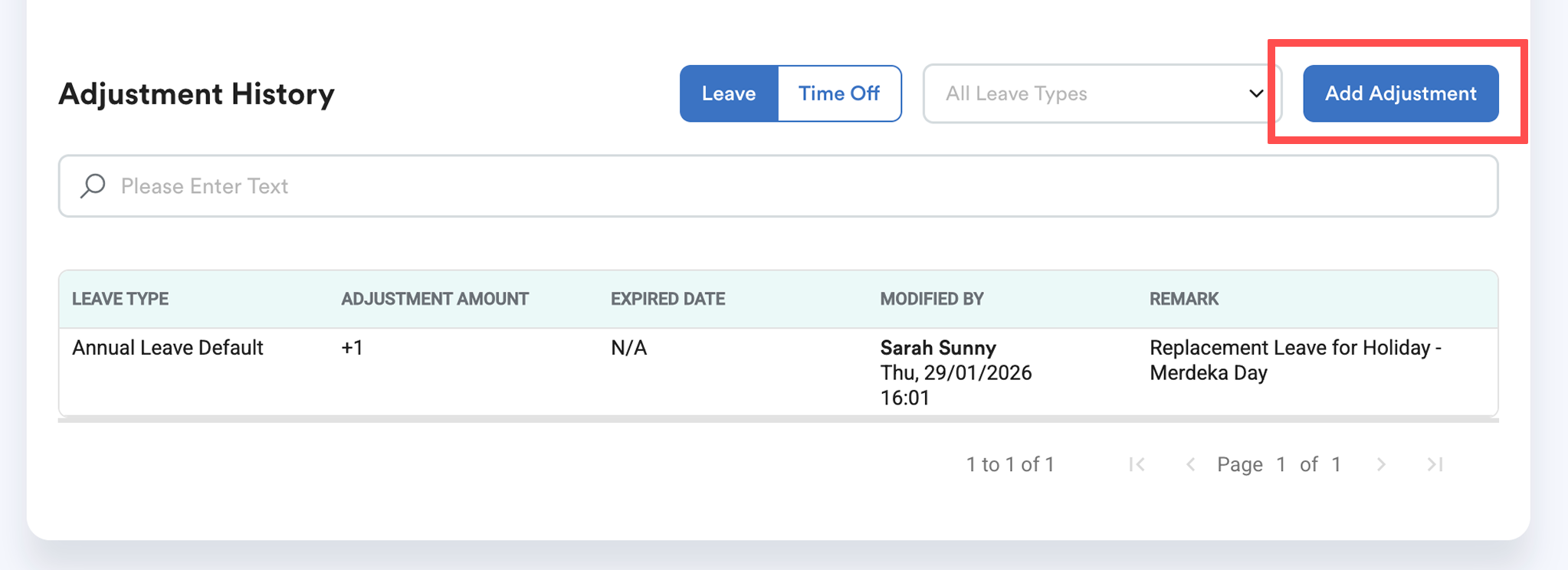Viewport: 1568px width, 570px height.
Task: Jump to the last page of results
Action: point(1435,464)
